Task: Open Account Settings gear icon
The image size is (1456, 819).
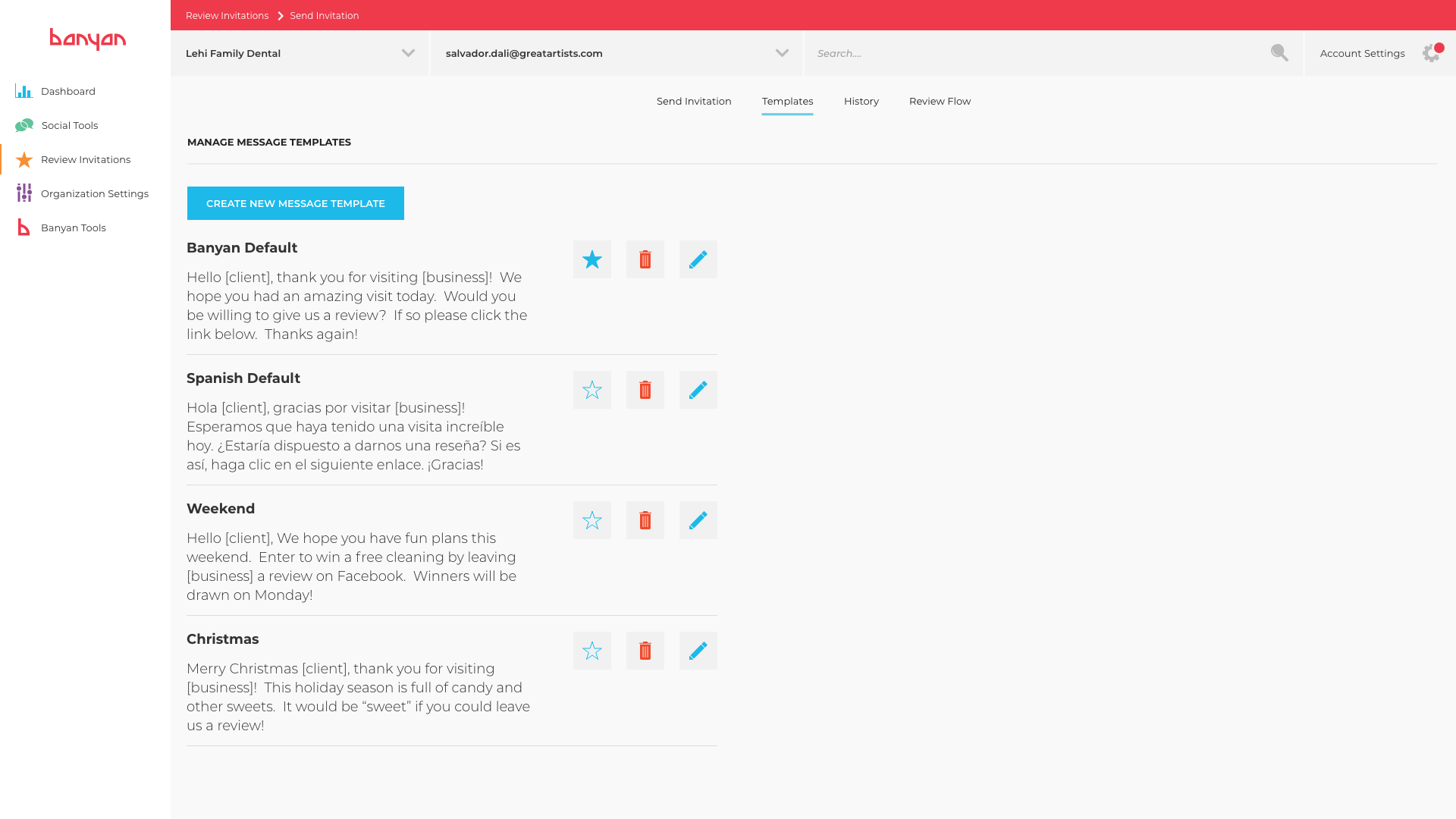Action: coord(1431,53)
